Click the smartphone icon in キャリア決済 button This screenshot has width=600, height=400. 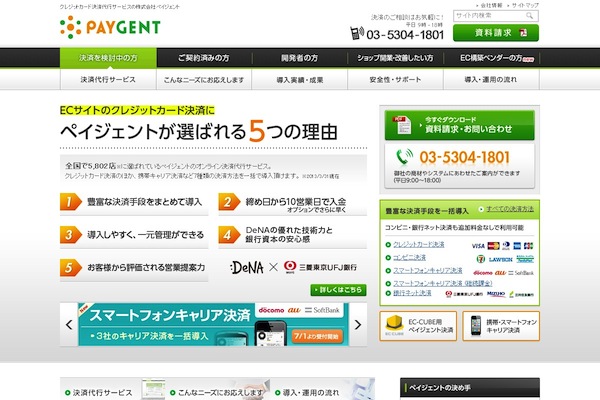tap(476, 325)
